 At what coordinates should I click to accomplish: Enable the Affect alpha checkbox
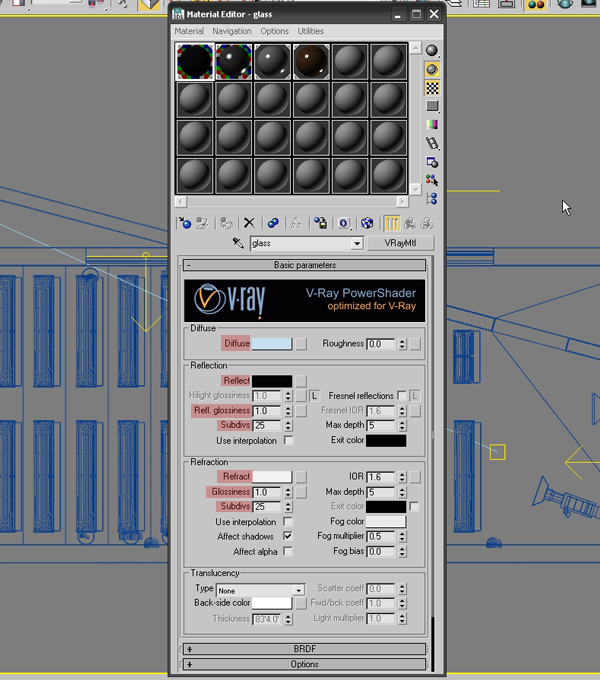pos(288,552)
